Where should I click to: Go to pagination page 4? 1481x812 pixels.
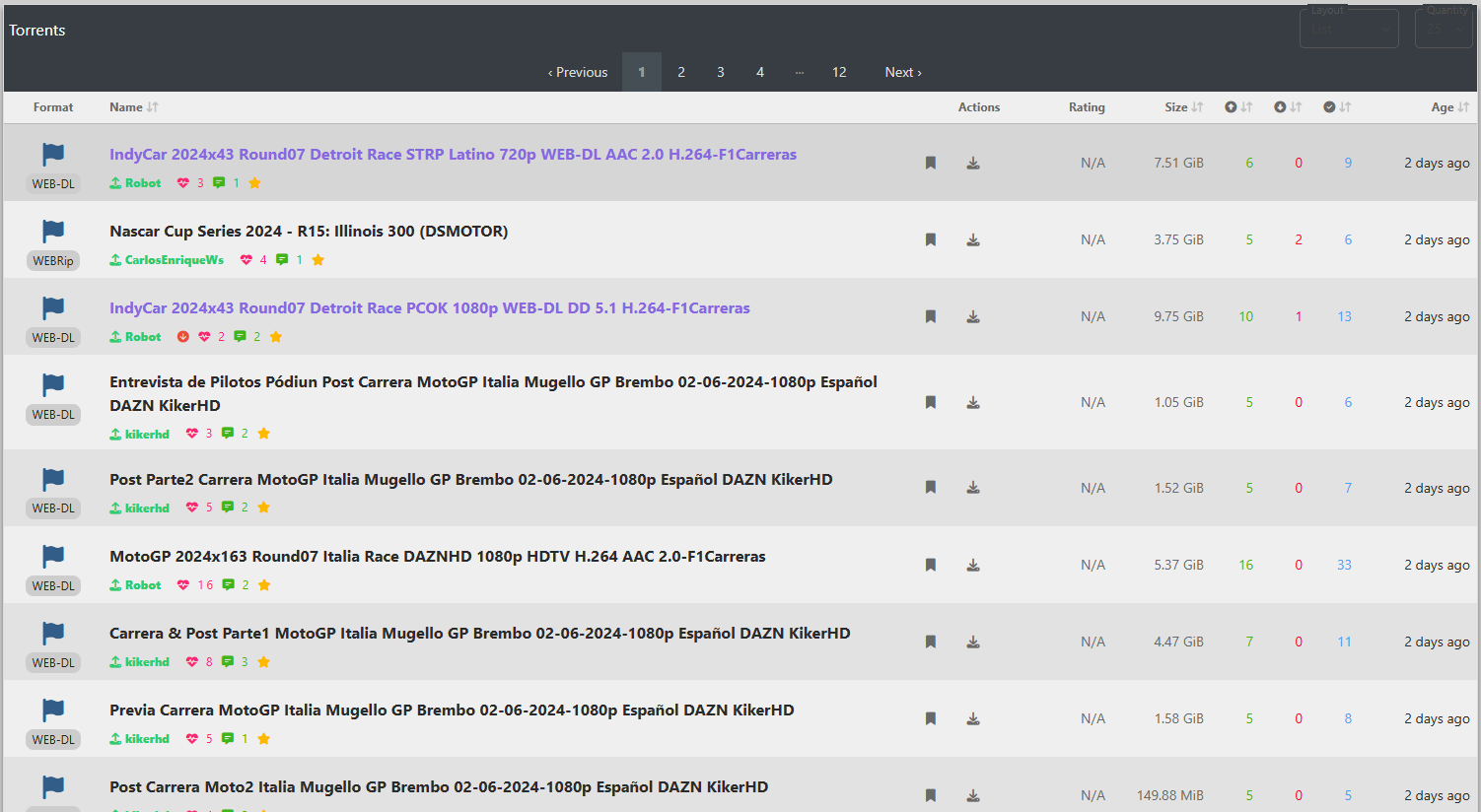[x=760, y=72]
